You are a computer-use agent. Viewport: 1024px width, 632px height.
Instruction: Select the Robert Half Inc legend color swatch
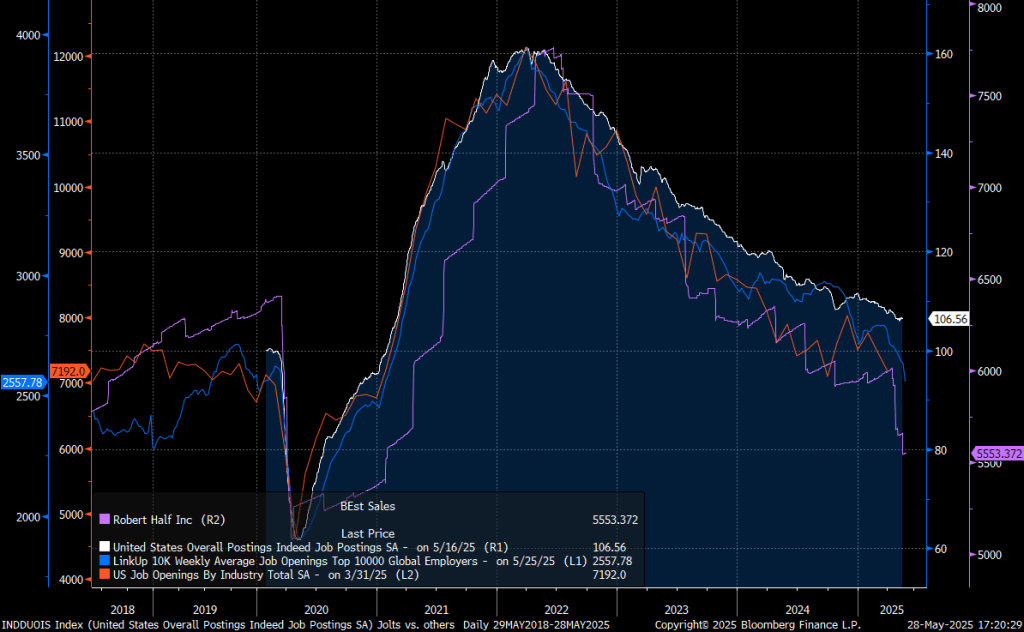point(105,518)
